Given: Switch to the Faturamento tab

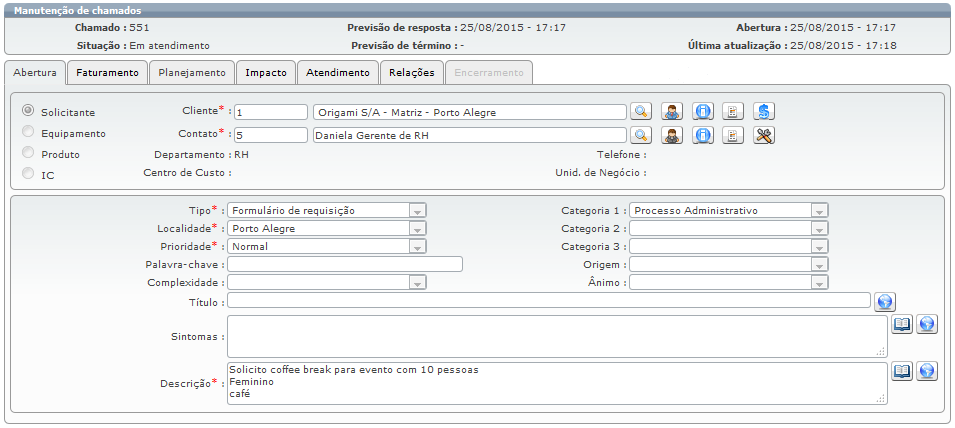Looking at the screenshot, I should [x=107, y=72].
